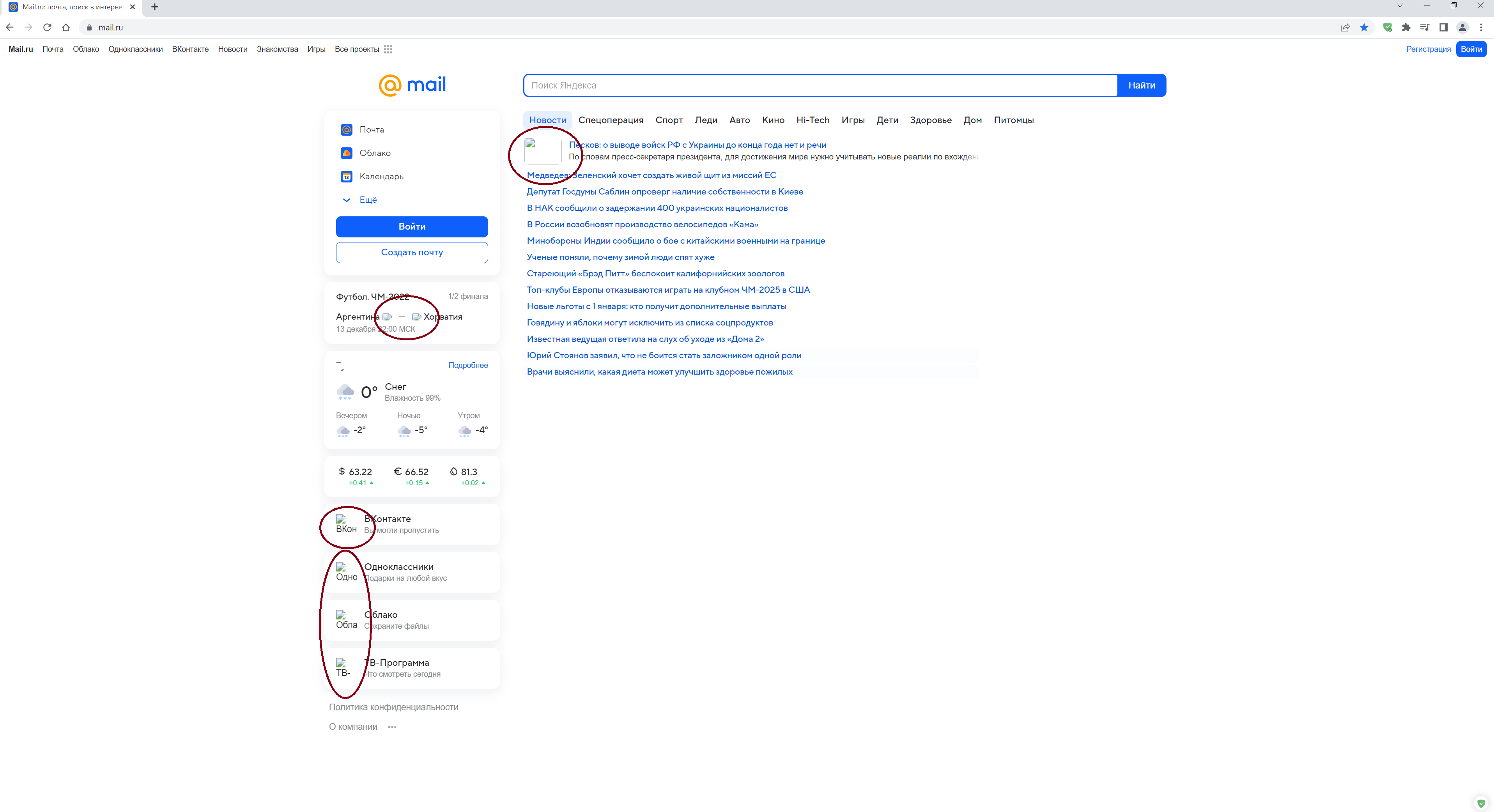Click the Создать почту button
This screenshot has height=812, width=1494.
412,252
